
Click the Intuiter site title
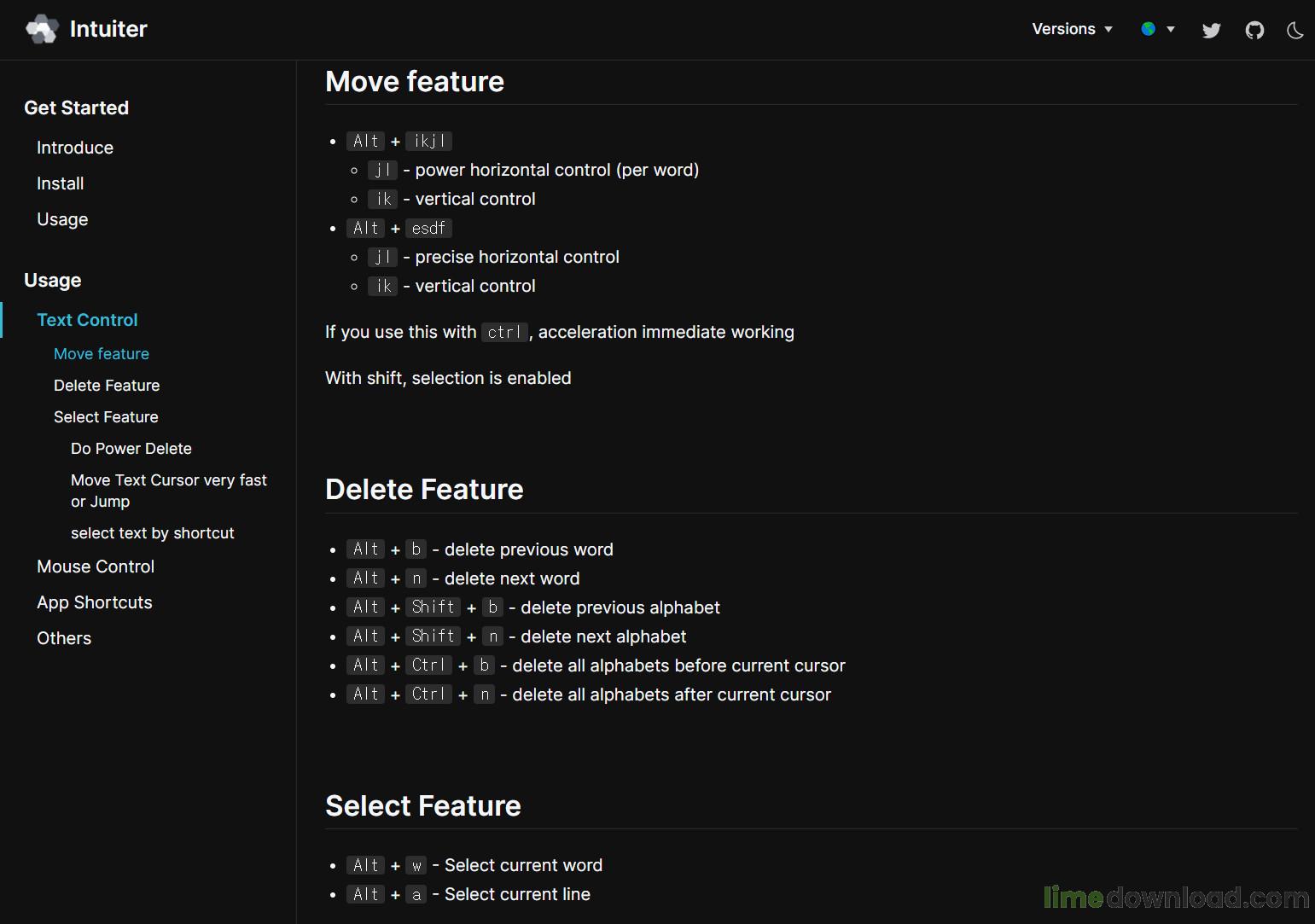108,29
